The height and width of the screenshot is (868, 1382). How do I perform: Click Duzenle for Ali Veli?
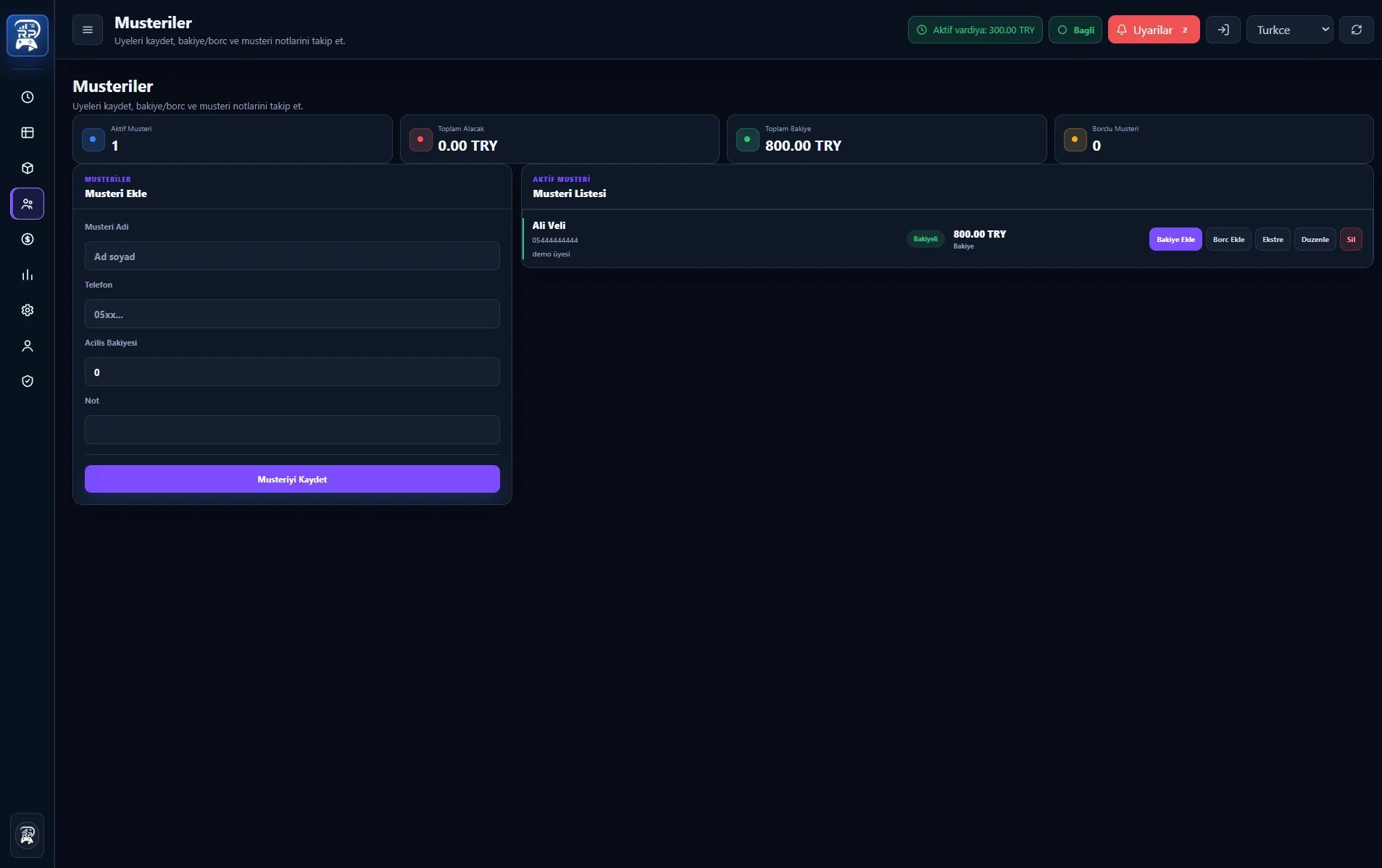pos(1315,239)
